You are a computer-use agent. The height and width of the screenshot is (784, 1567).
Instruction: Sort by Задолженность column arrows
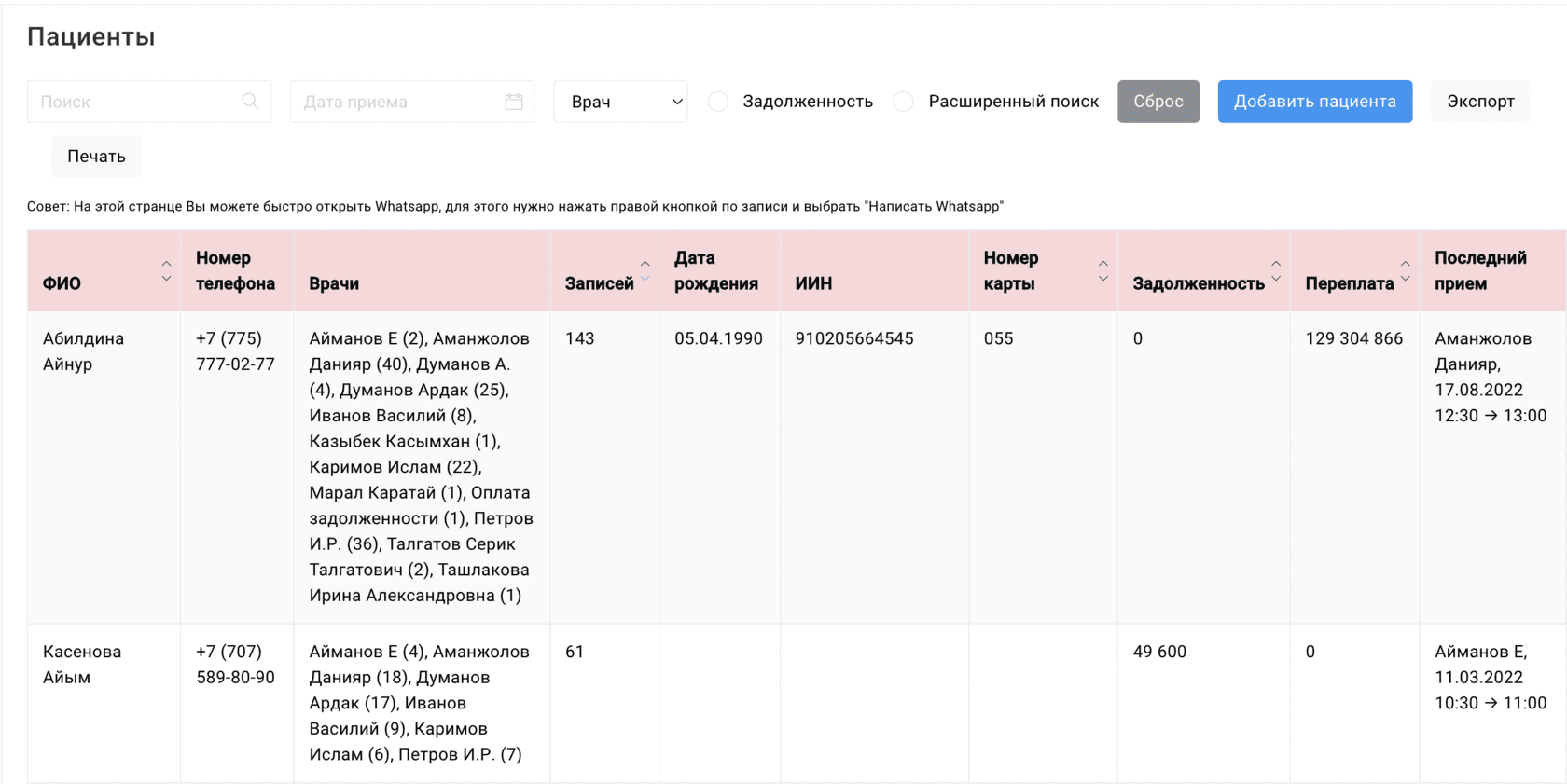[x=1276, y=271]
